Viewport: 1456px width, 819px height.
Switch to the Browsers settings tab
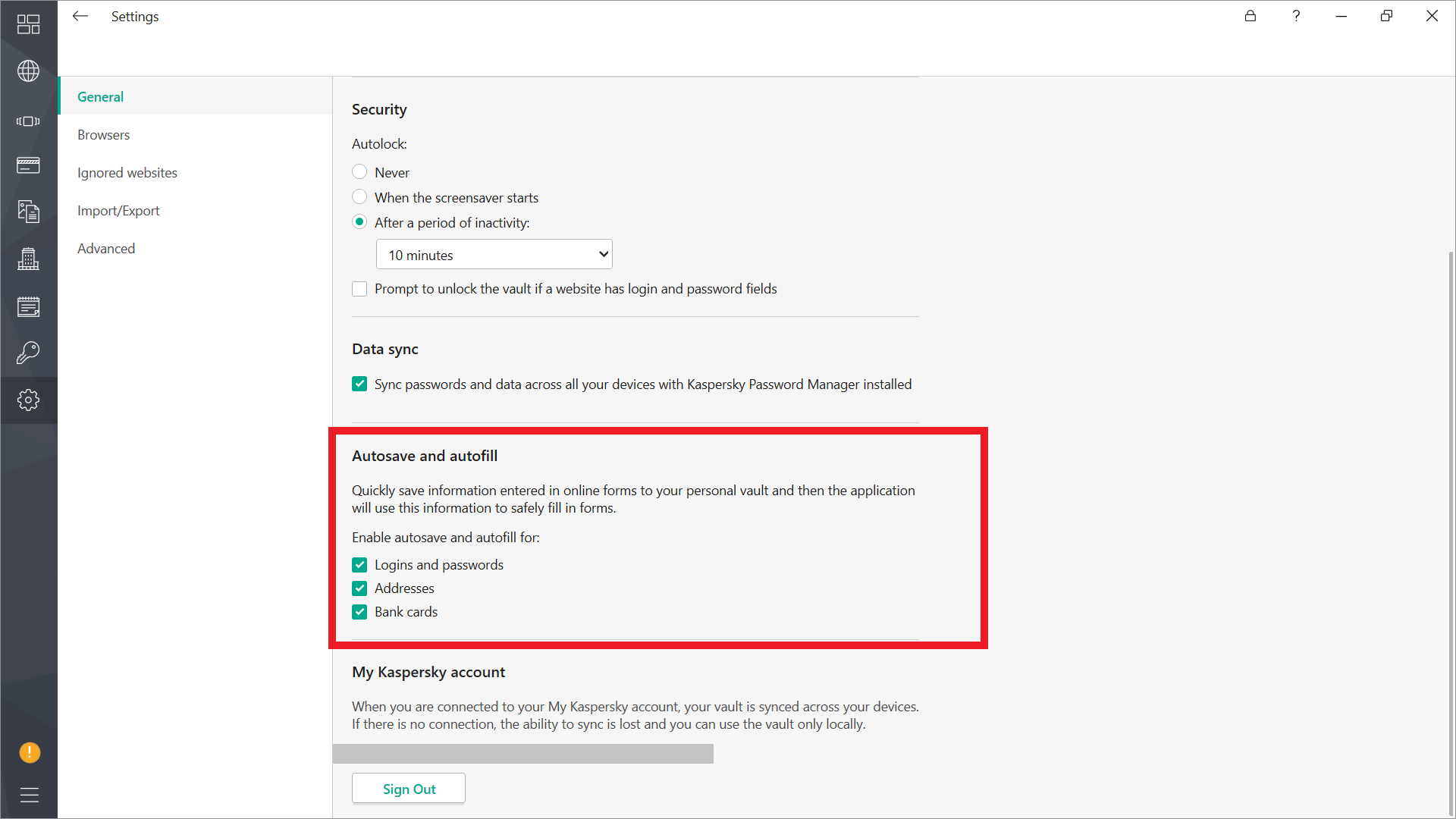click(x=104, y=135)
